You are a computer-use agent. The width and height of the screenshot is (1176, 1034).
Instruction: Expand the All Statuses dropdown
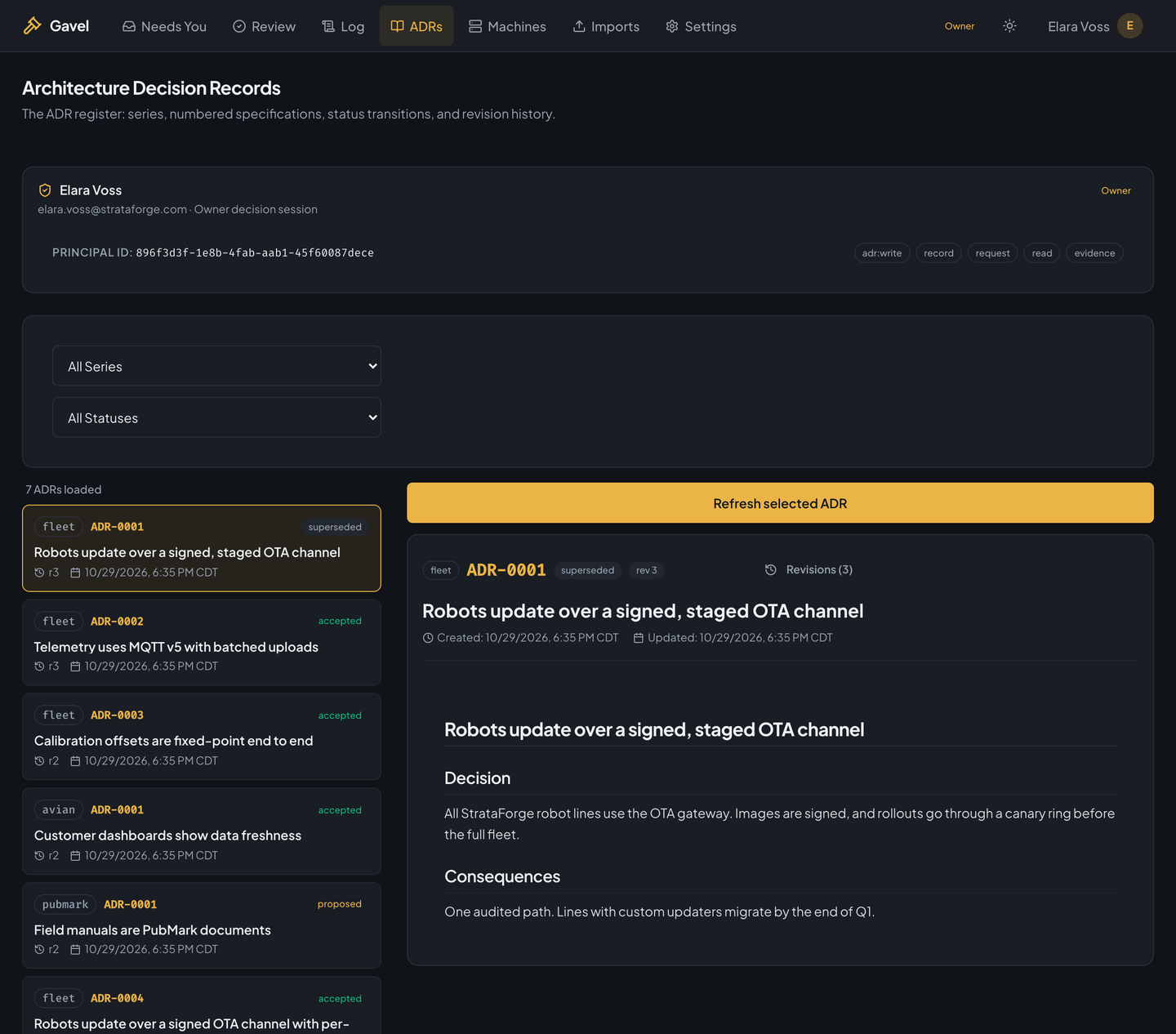pos(216,417)
